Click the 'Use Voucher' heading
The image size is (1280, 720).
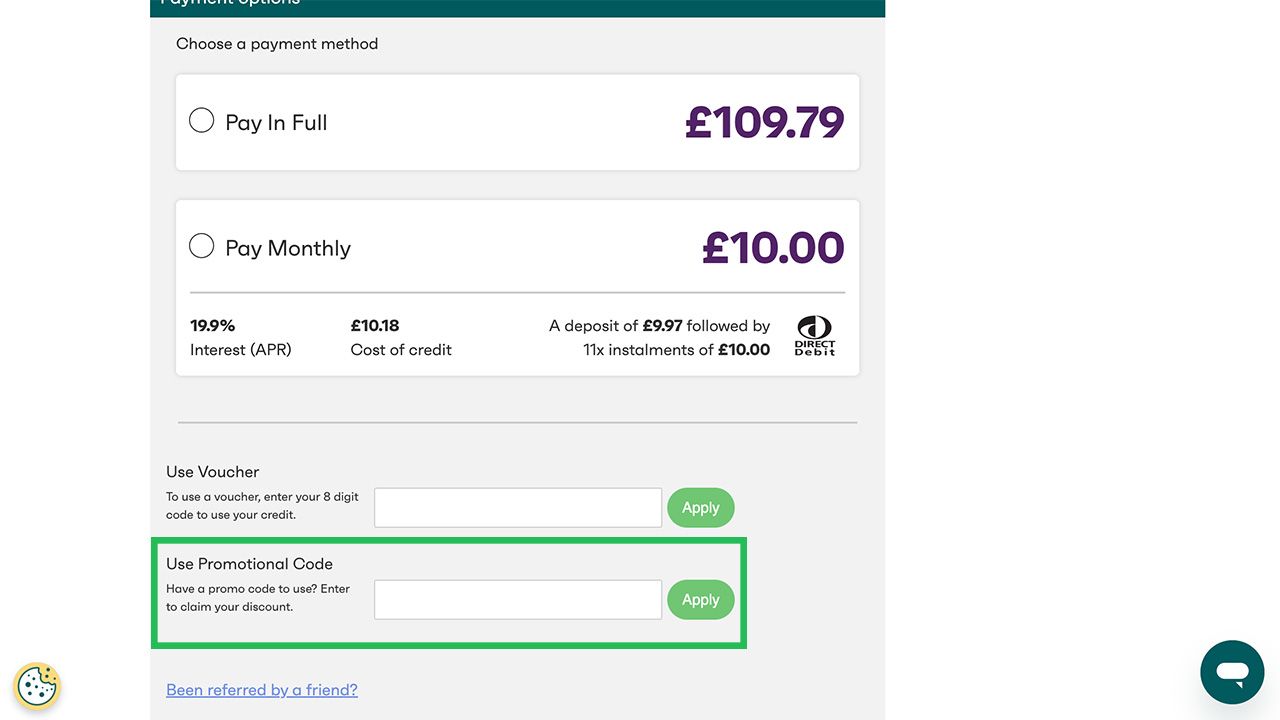point(213,472)
